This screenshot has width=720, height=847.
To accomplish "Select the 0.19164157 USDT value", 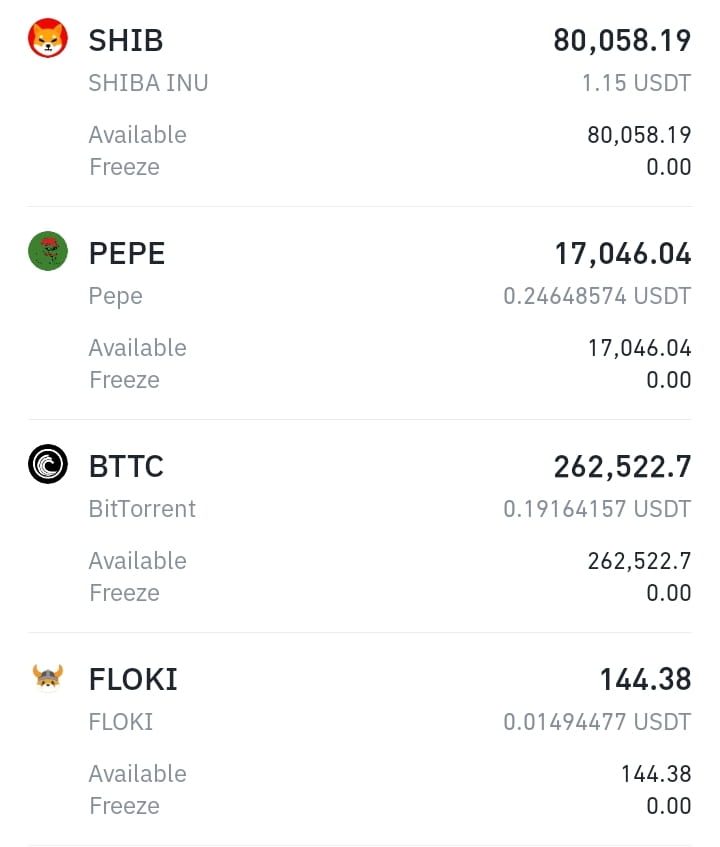I will tap(597, 509).
